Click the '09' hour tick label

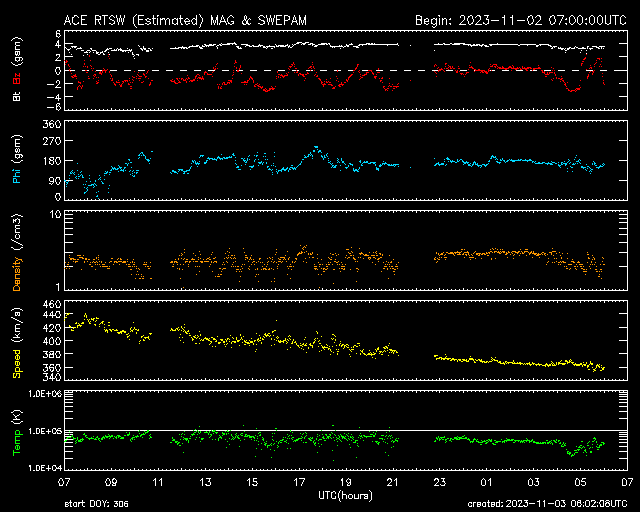[x=111, y=482]
